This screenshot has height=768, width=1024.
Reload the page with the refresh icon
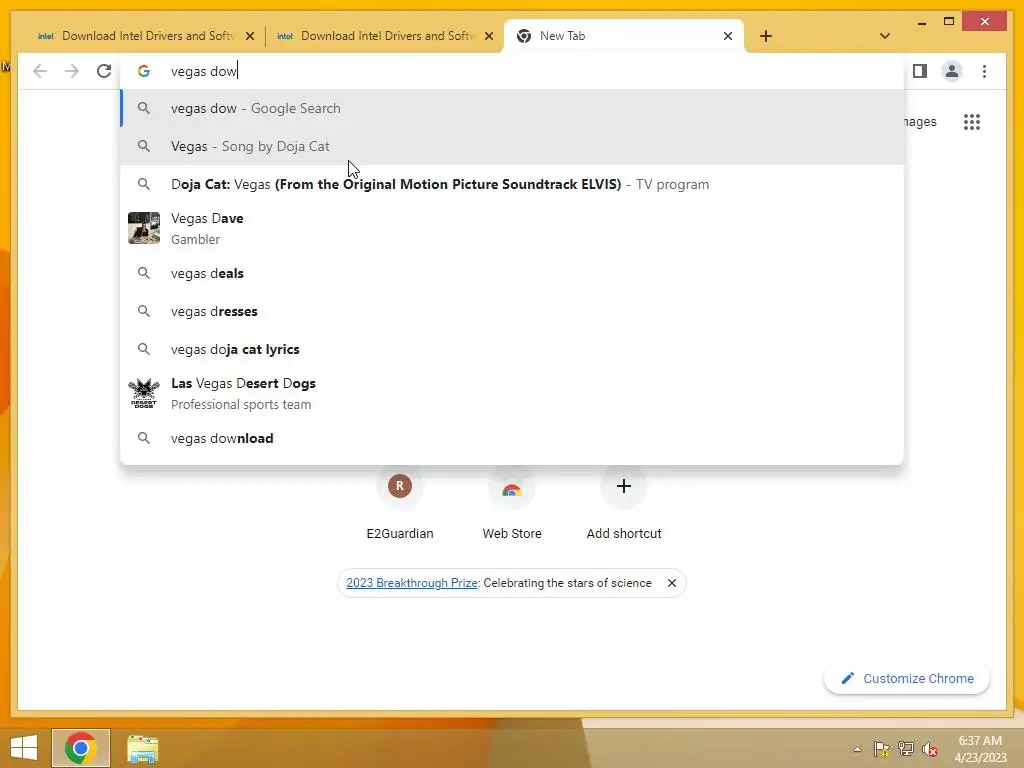coord(104,71)
